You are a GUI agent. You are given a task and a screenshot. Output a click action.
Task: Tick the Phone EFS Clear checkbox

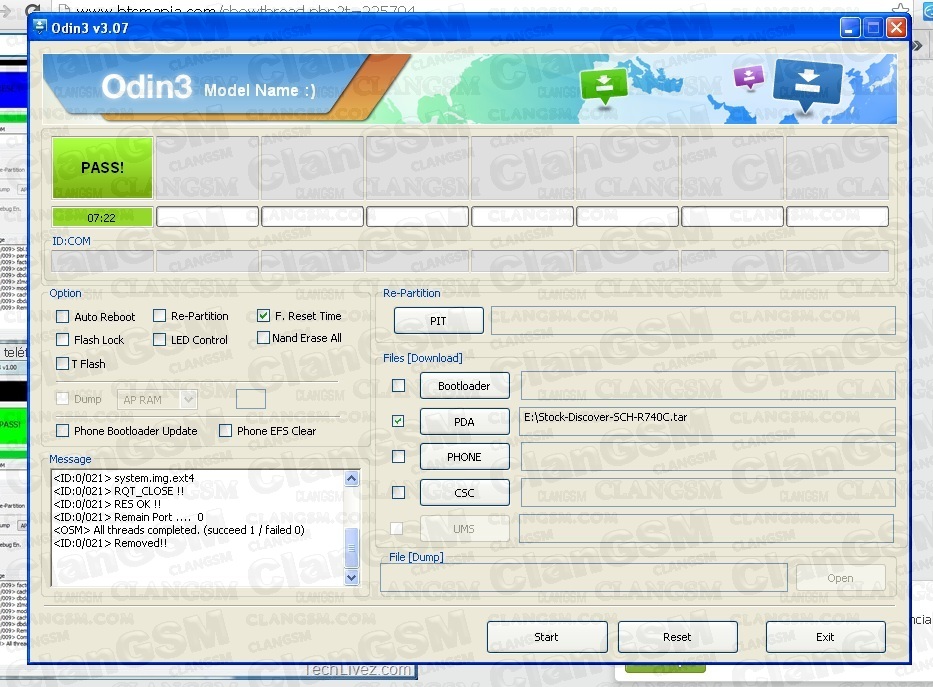[x=226, y=431]
